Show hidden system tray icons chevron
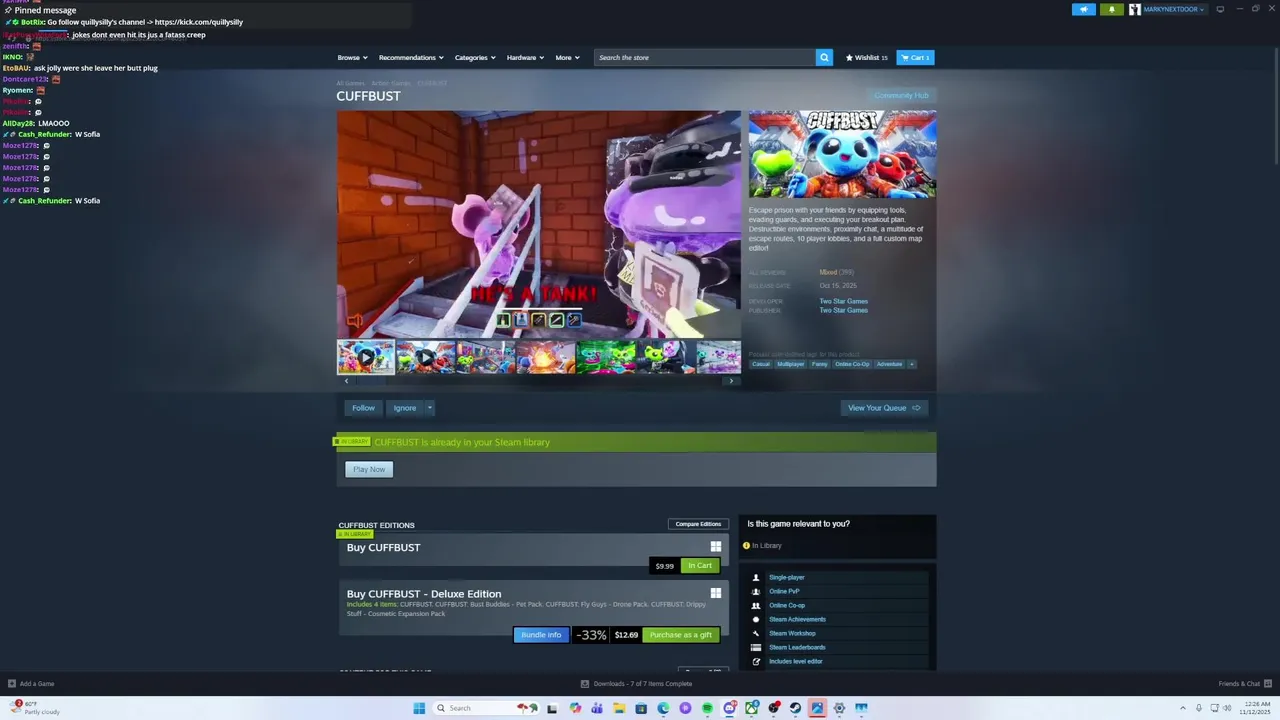Image resolution: width=1280 pixels, height=720 pixels. coord(1183,708)
